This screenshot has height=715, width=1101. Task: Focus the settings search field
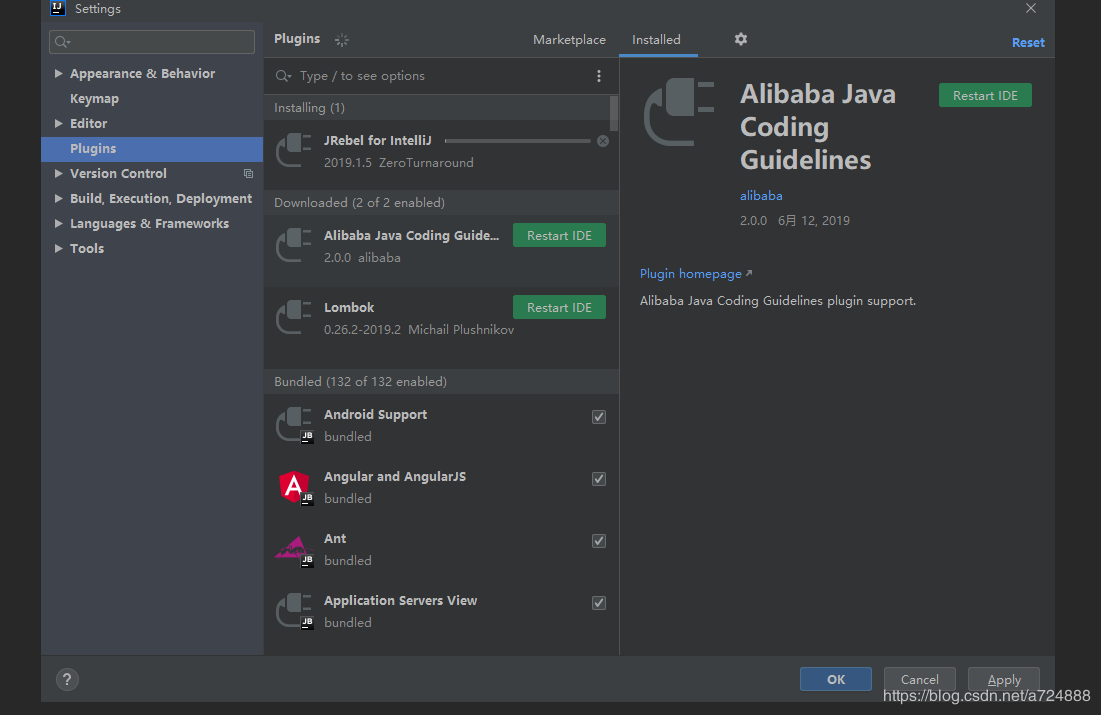pyautogui.click(x=152, y=42)
